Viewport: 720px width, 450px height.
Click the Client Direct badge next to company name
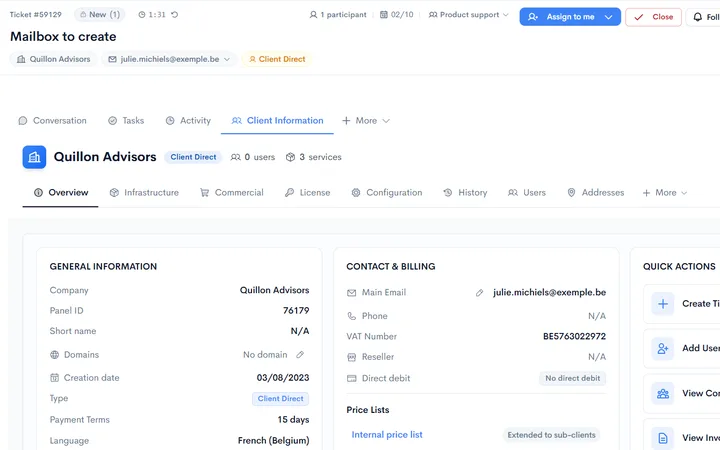(x=193, y=157)
